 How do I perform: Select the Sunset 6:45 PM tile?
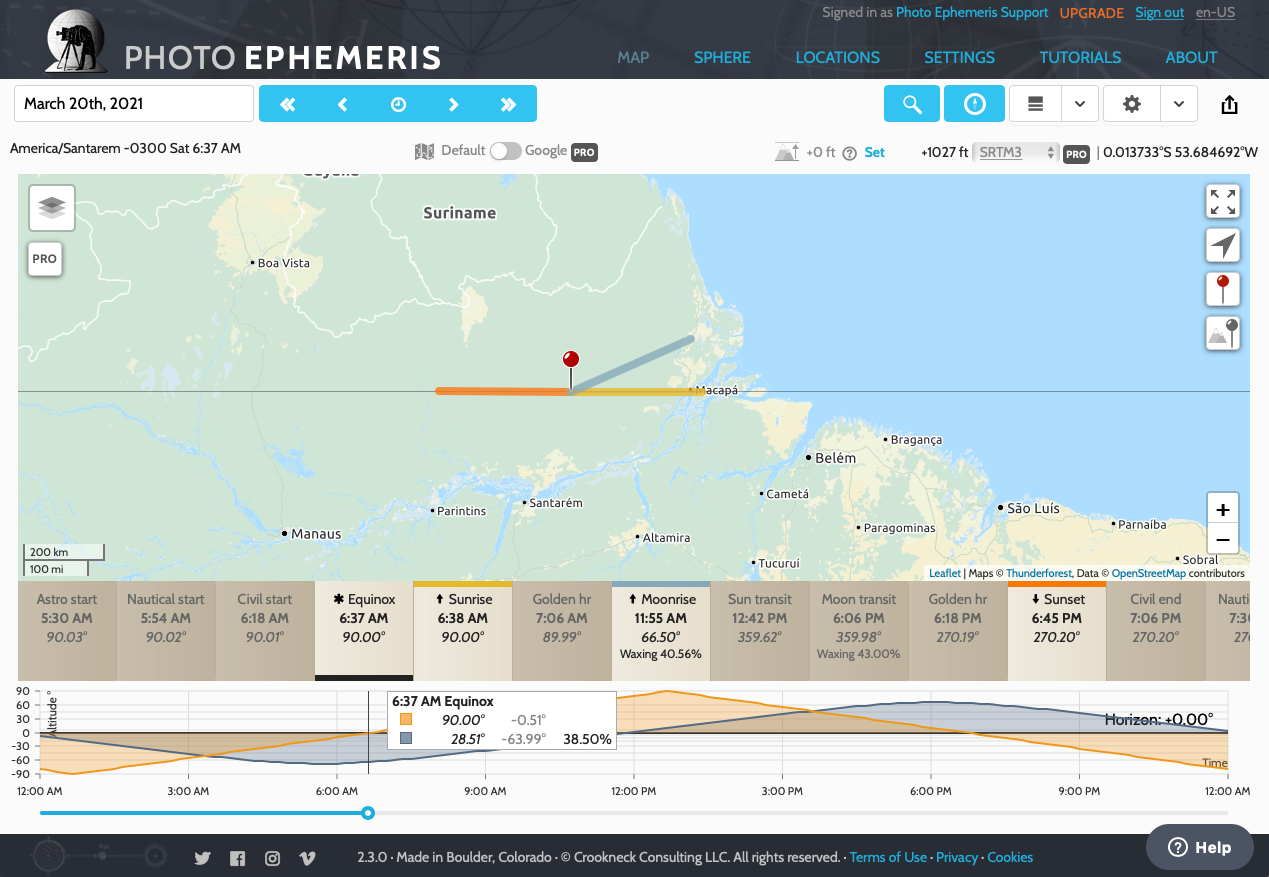point(1057,632)
